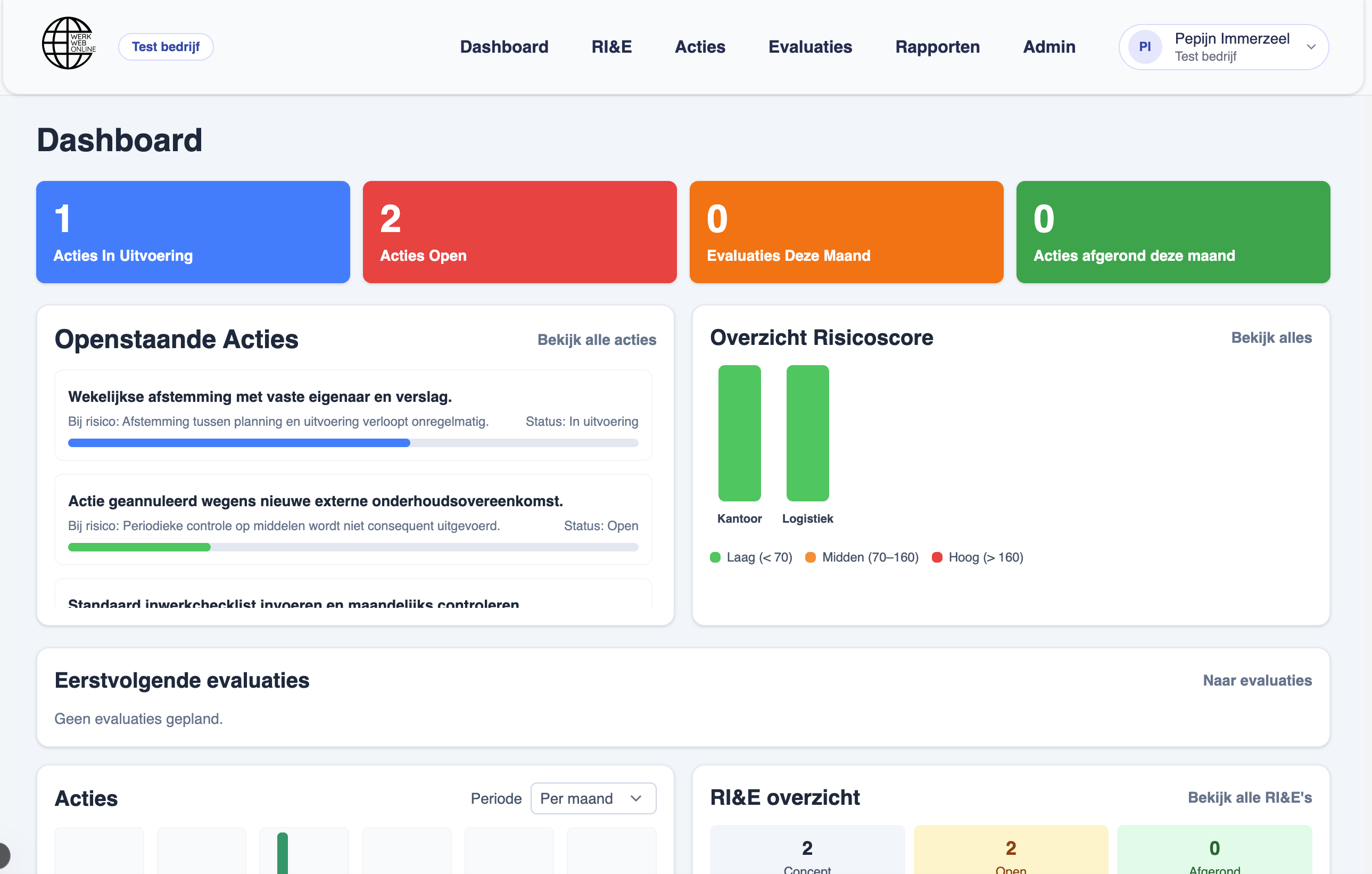
Task: Click the Geen evaluaties gepland text
Action: (138, 719)
